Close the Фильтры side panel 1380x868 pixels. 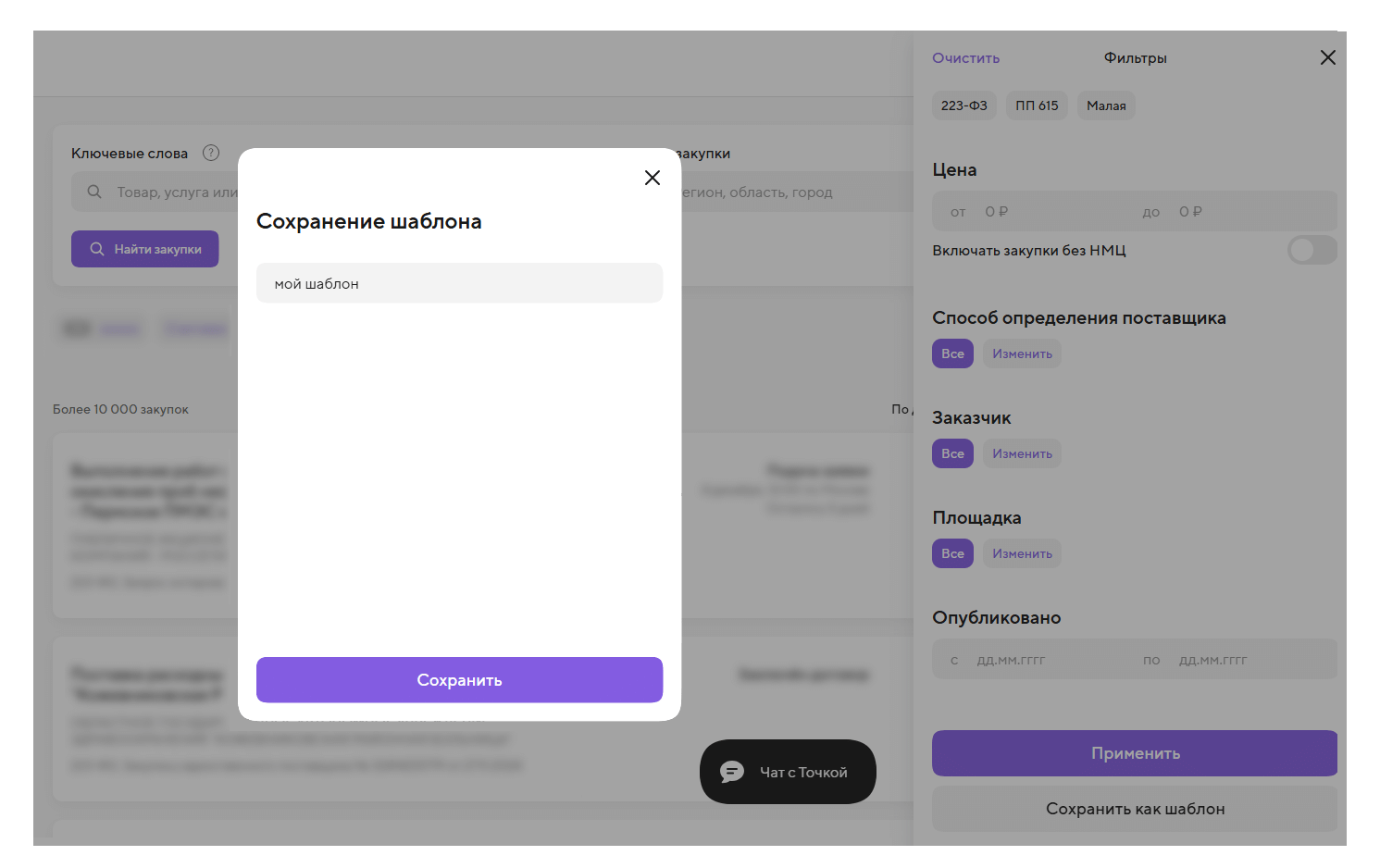[x=1327, y=57]
